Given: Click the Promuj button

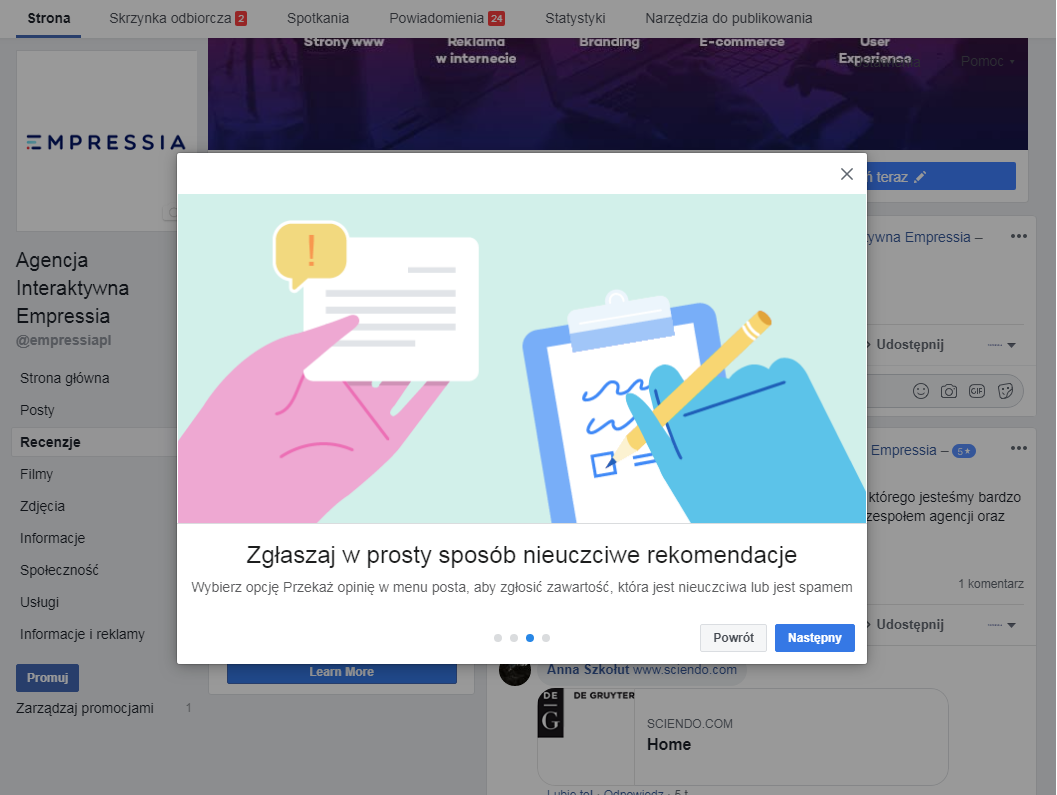Looking at the screenshot, I should click(47, 678).
